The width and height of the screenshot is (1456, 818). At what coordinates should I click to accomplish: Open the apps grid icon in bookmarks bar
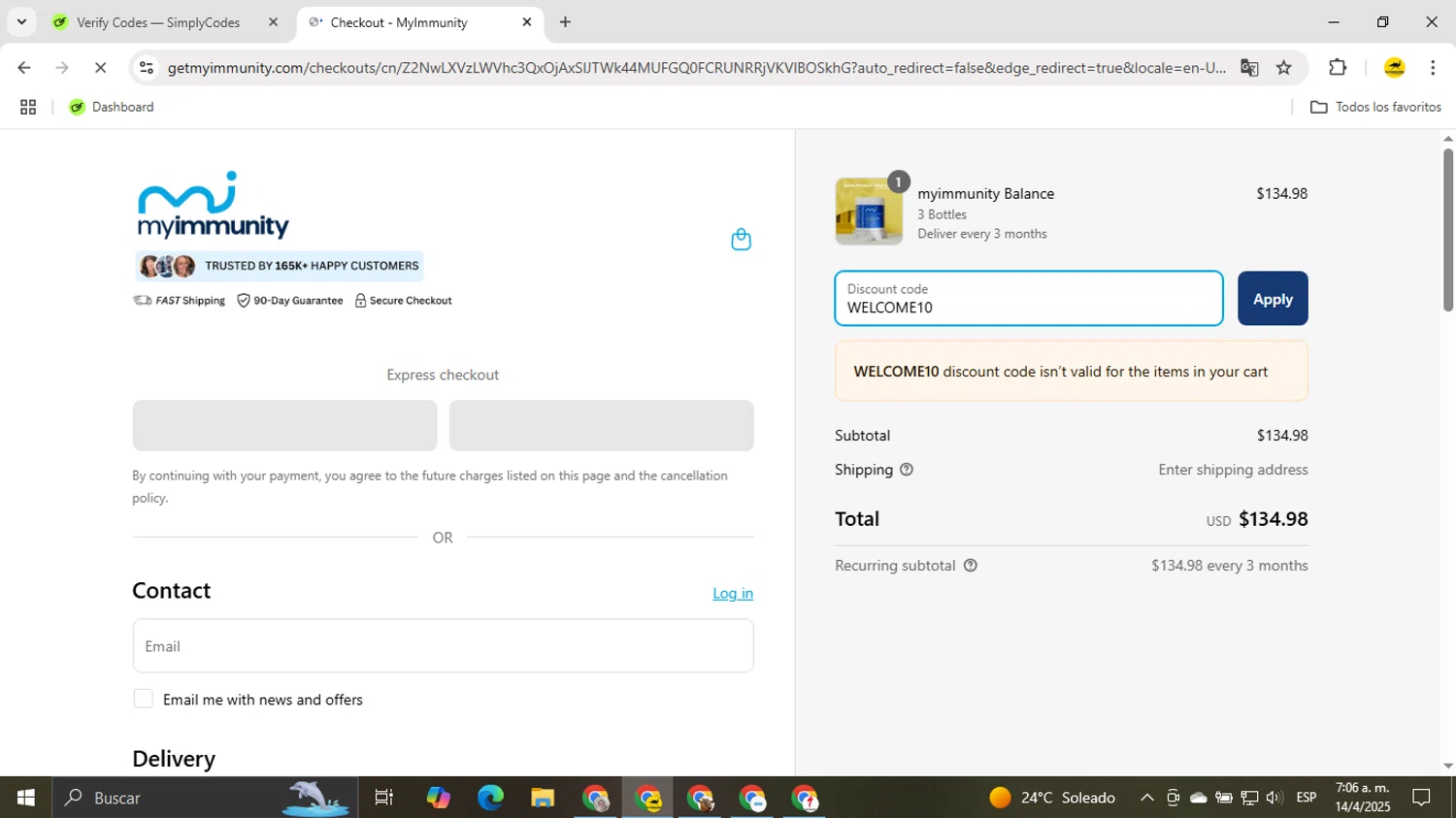click(28, 108)
